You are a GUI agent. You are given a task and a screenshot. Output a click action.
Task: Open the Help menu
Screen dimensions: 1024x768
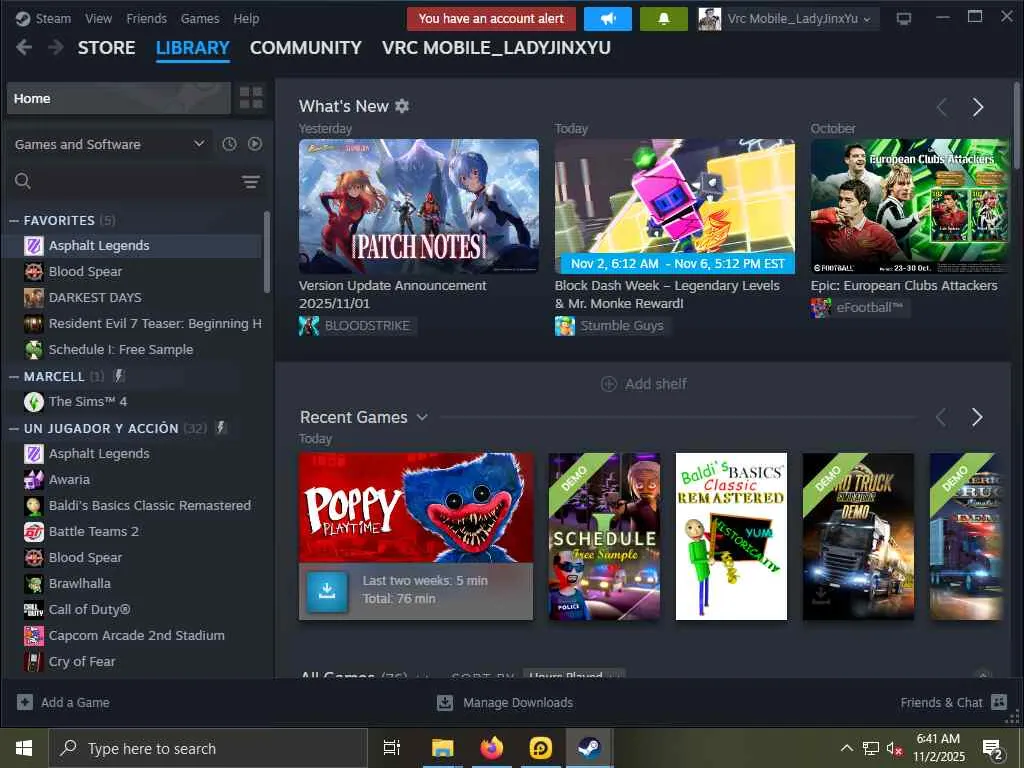point(246,19)
